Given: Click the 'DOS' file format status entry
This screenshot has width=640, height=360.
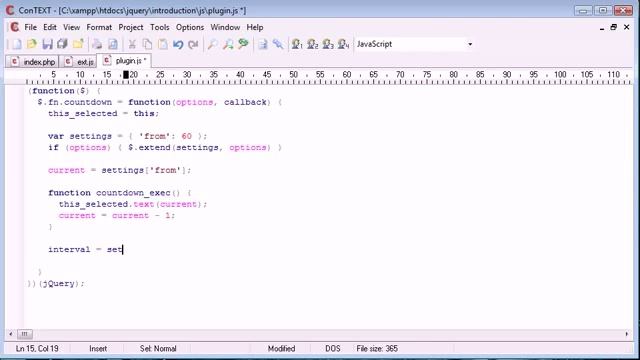Looking at the screenshot, I should [x=333, y=349].
